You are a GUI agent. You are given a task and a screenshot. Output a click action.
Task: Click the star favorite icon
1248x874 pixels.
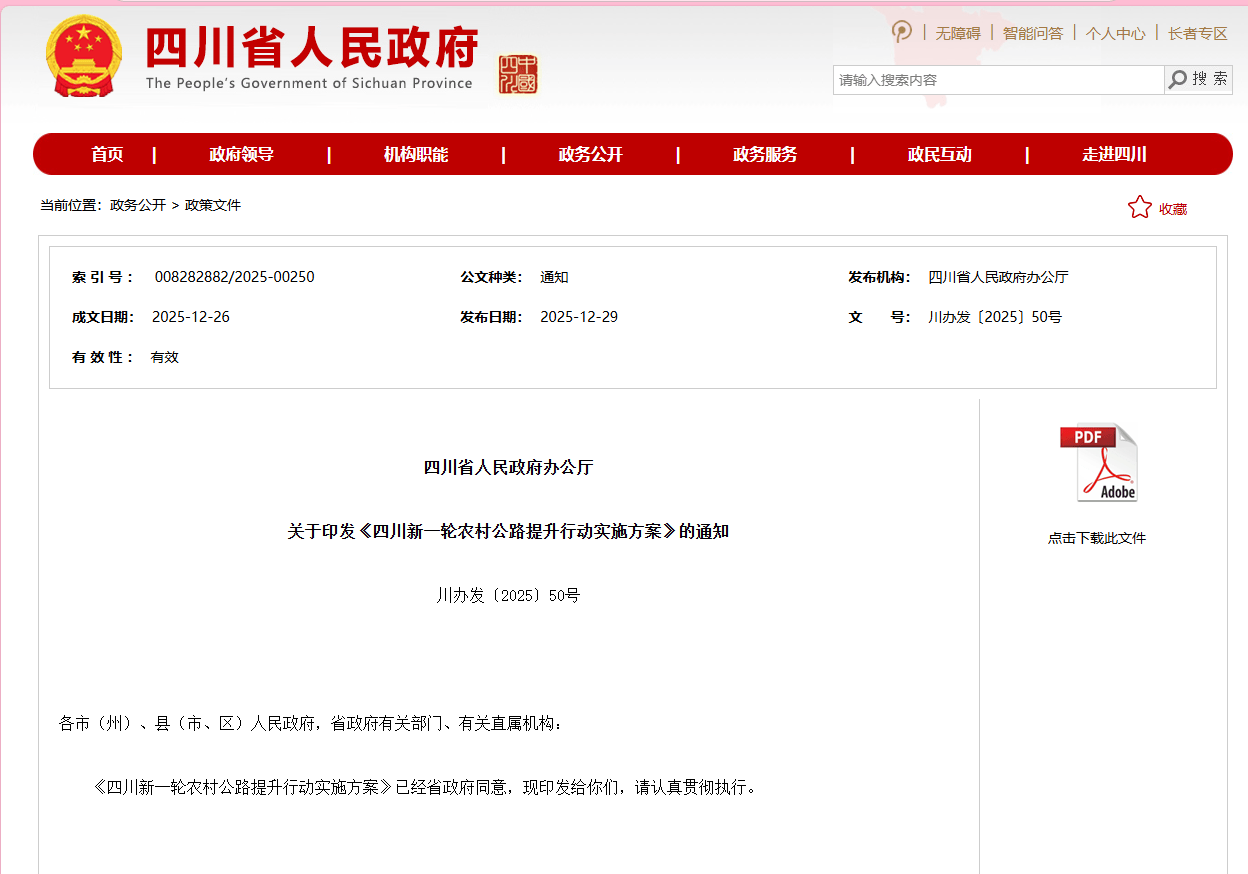point(1139,208)
